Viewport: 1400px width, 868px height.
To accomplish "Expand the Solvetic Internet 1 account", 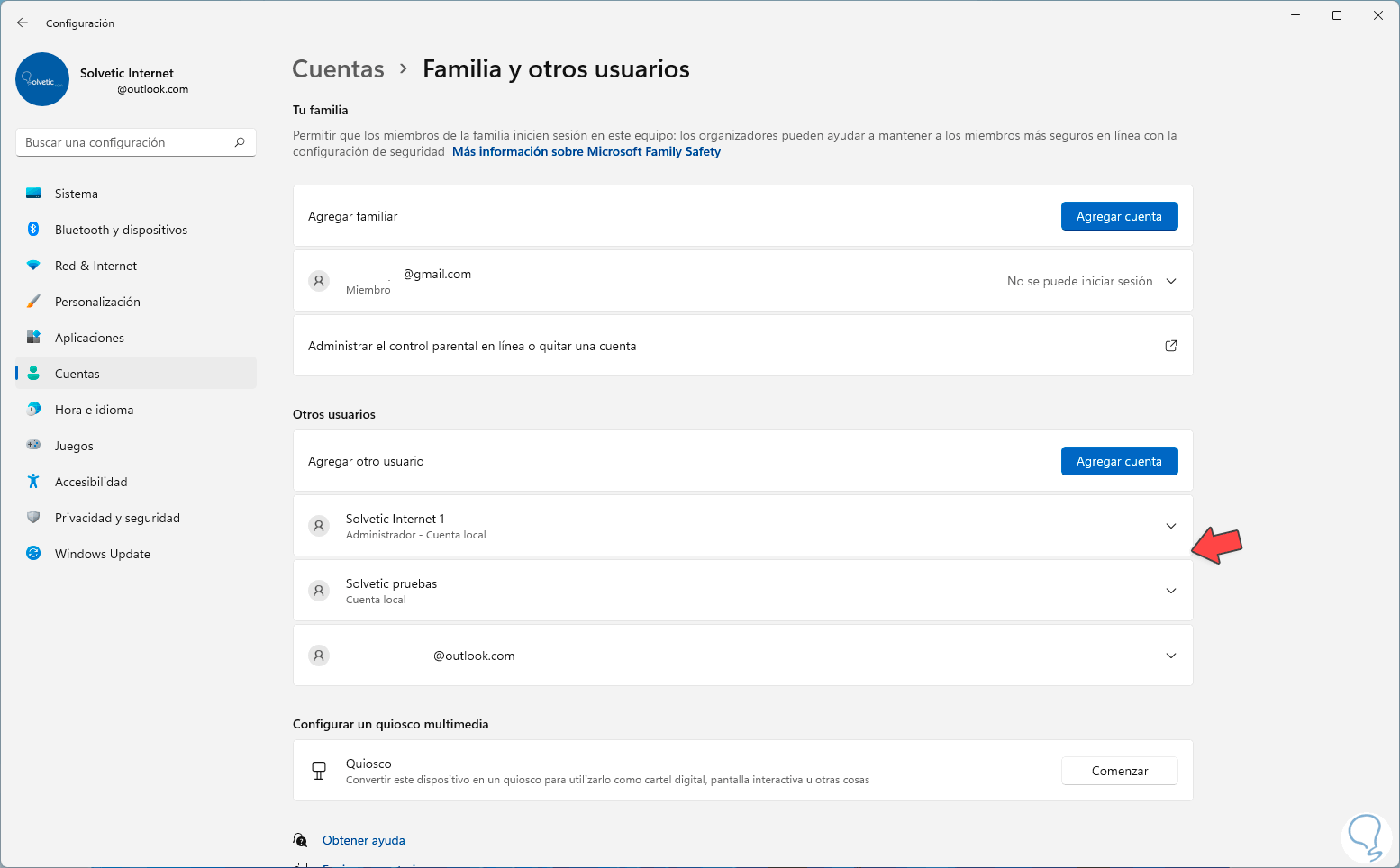I will (1171, 526).
